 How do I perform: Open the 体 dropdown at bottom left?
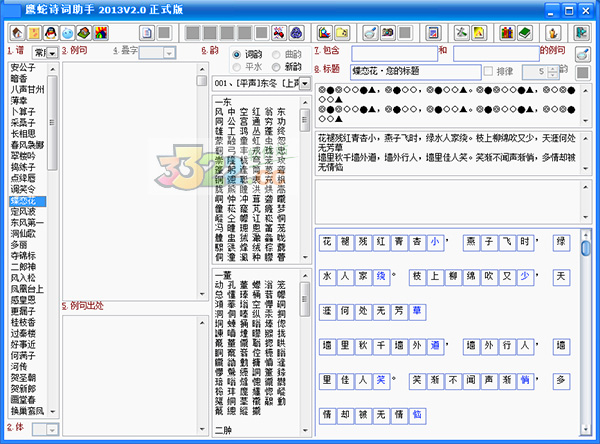point(52,429)
